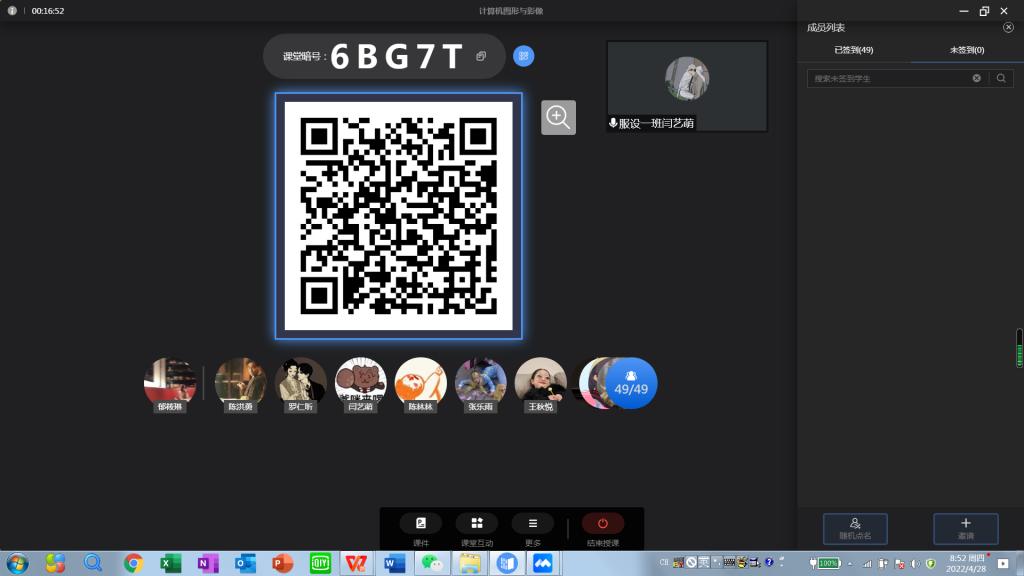Clear the student search field
1024x576 pixels.
point(977,78)
